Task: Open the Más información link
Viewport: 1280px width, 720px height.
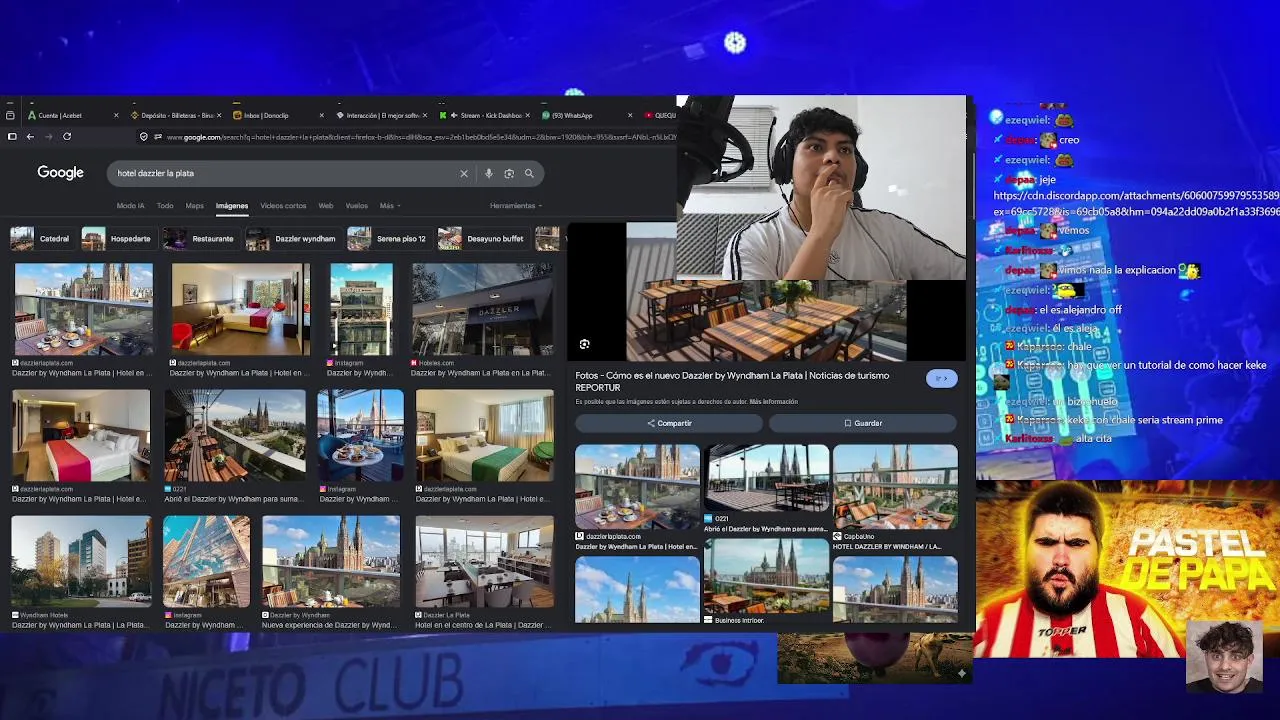Action: pyautogui.click(x=773, y=402)
